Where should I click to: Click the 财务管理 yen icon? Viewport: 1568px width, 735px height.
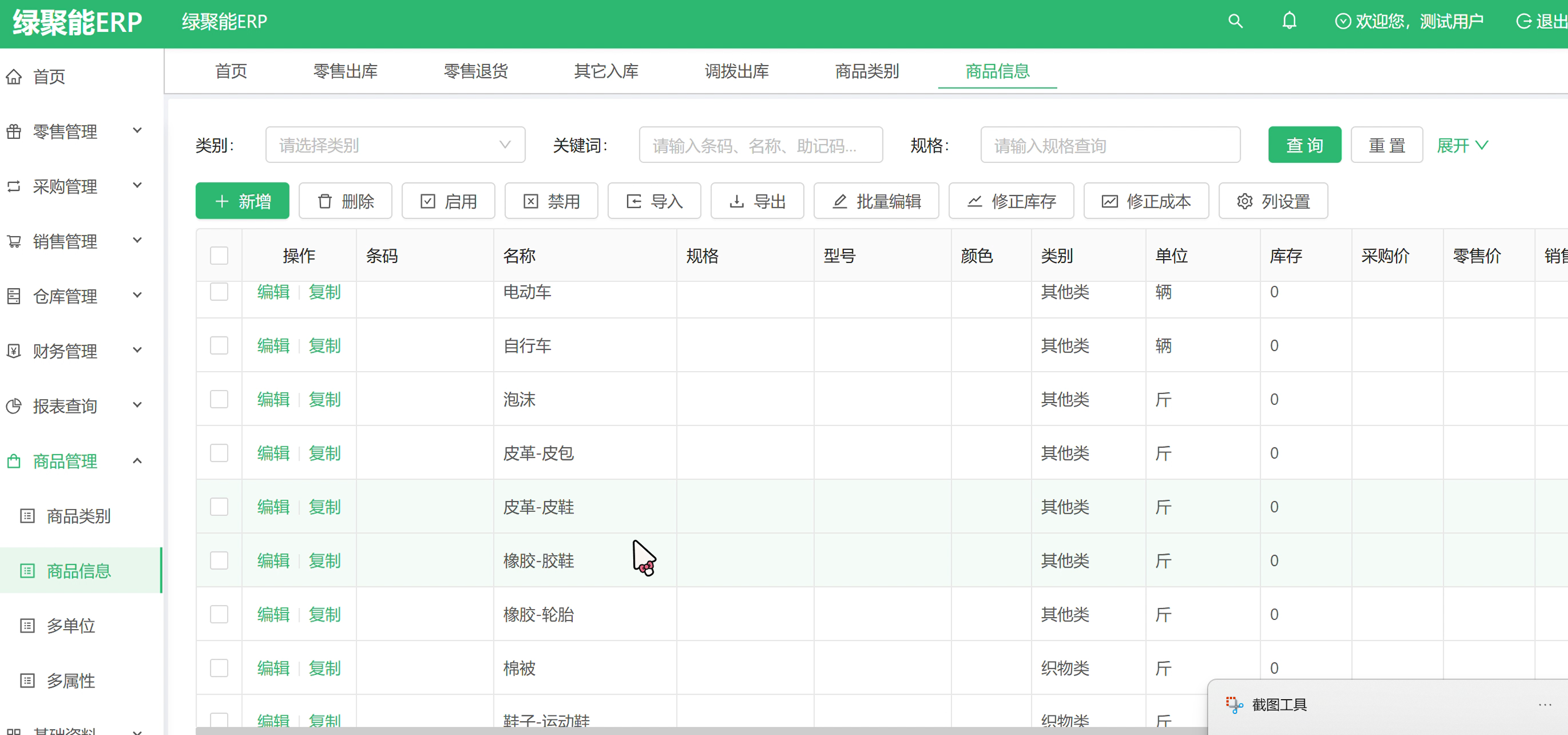[14, 351]
